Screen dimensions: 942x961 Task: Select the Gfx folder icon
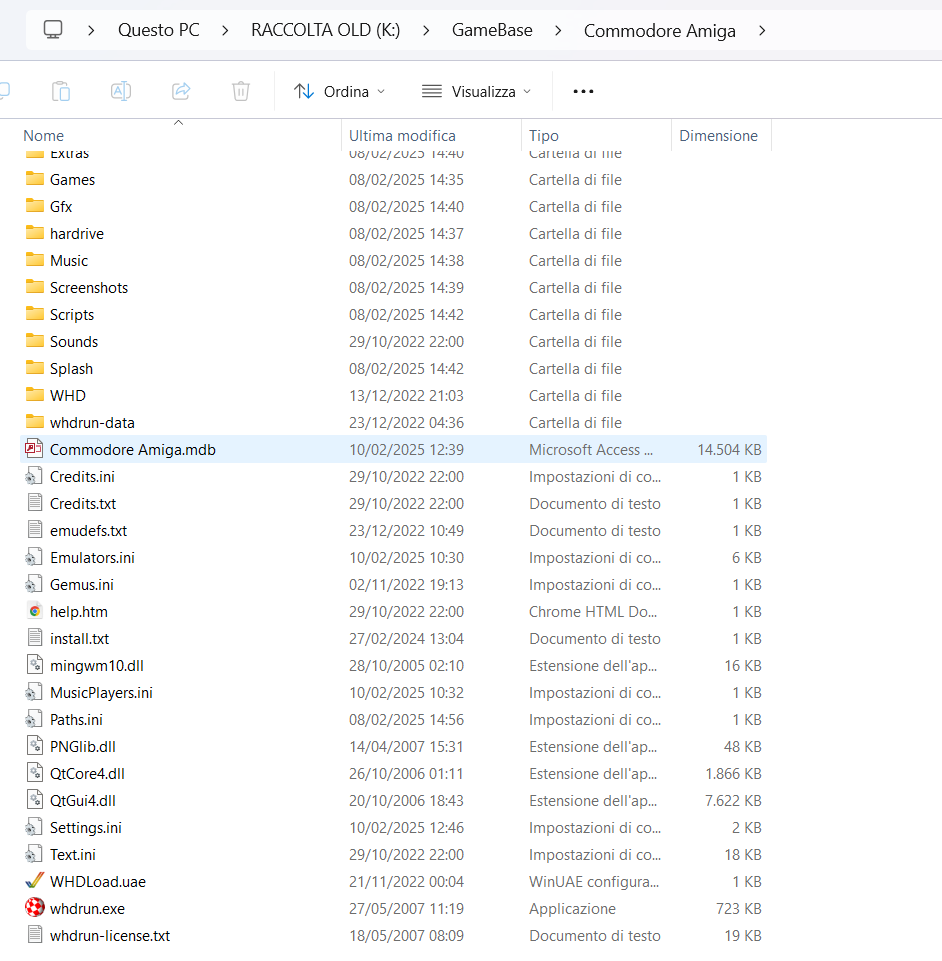pyautogui.click(x=35, y=206)
